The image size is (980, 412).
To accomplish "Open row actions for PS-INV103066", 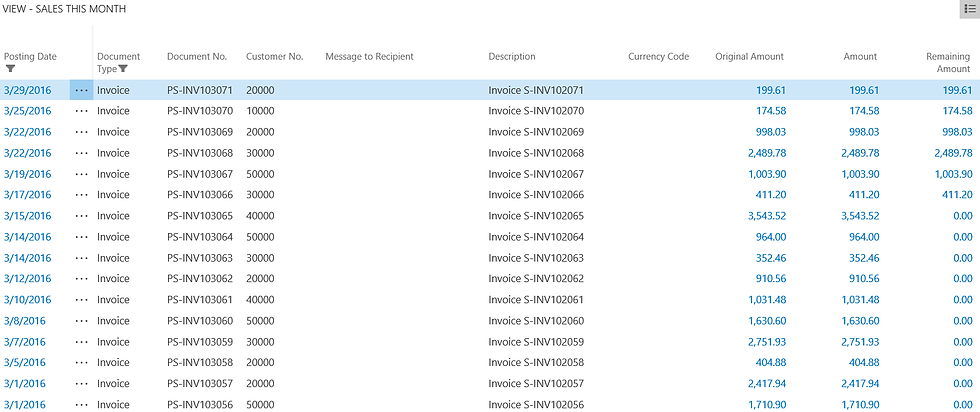I will [81, 195].
